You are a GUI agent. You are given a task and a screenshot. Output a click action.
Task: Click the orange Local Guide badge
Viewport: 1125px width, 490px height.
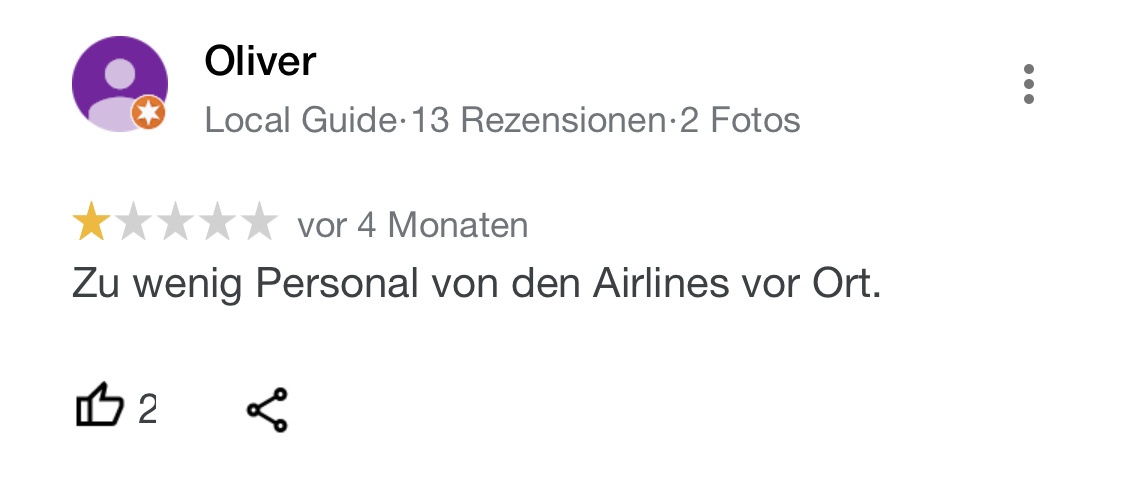[149, 115]
